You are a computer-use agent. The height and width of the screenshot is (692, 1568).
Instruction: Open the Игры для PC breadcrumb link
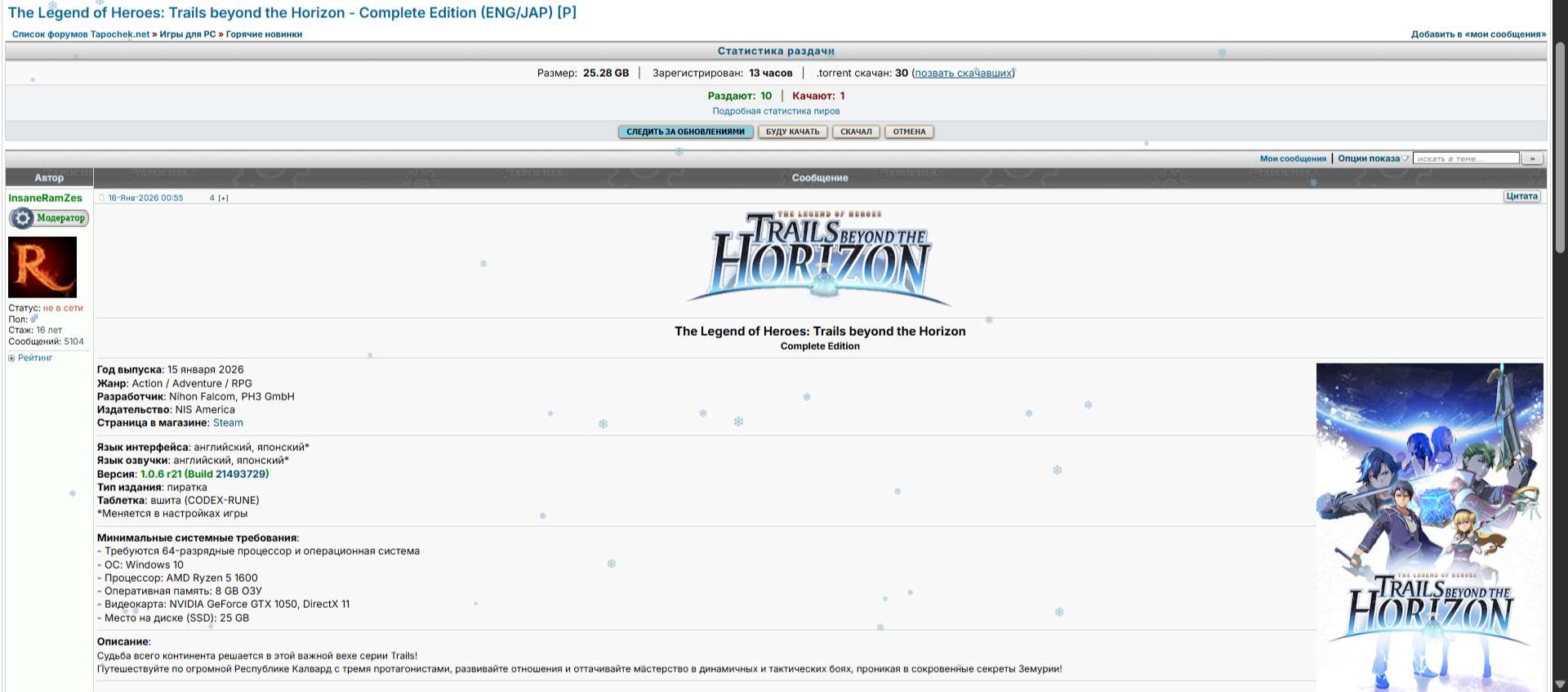(188, 34)
